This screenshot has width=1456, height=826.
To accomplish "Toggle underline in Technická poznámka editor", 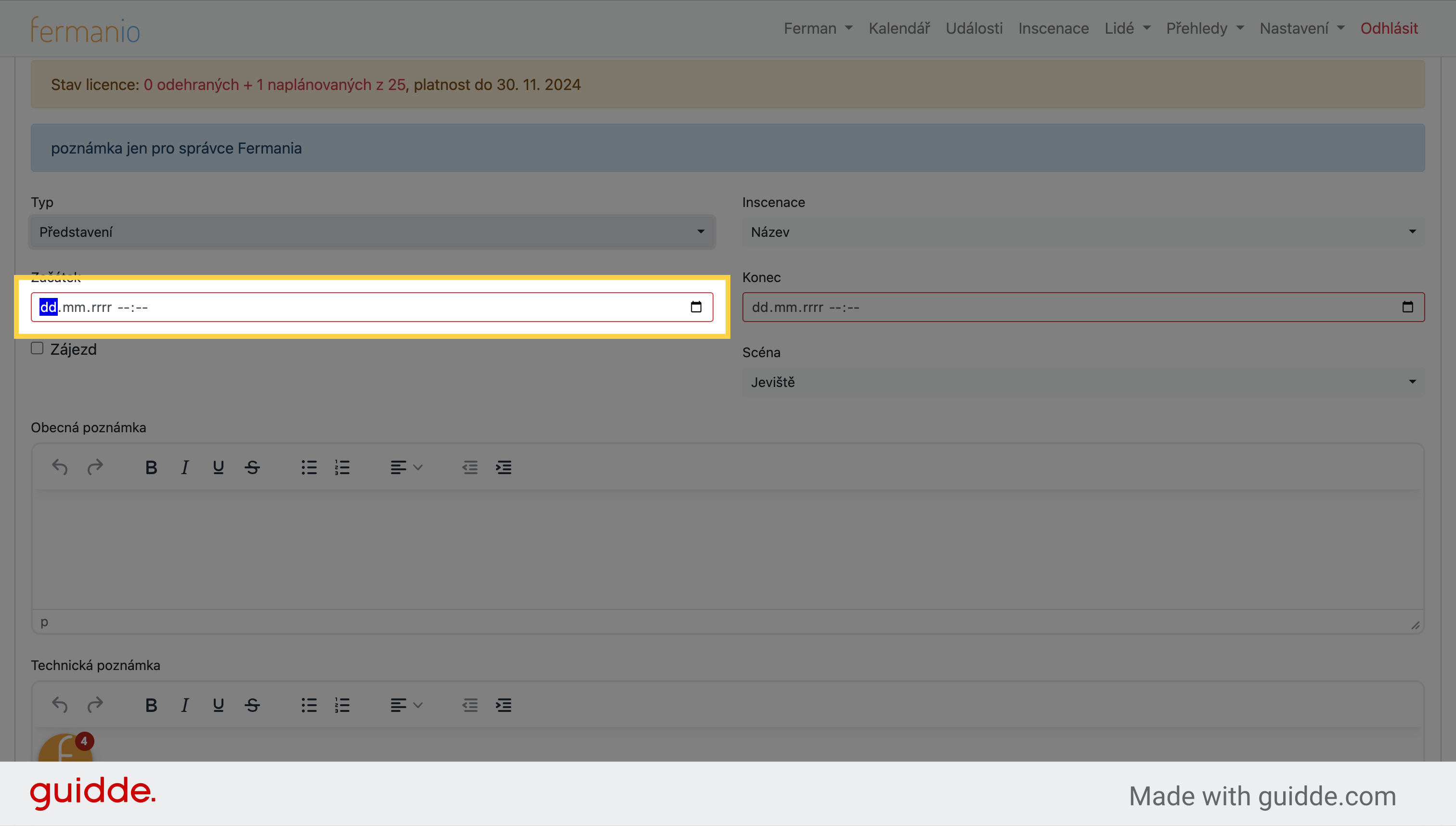I will 219,705.
